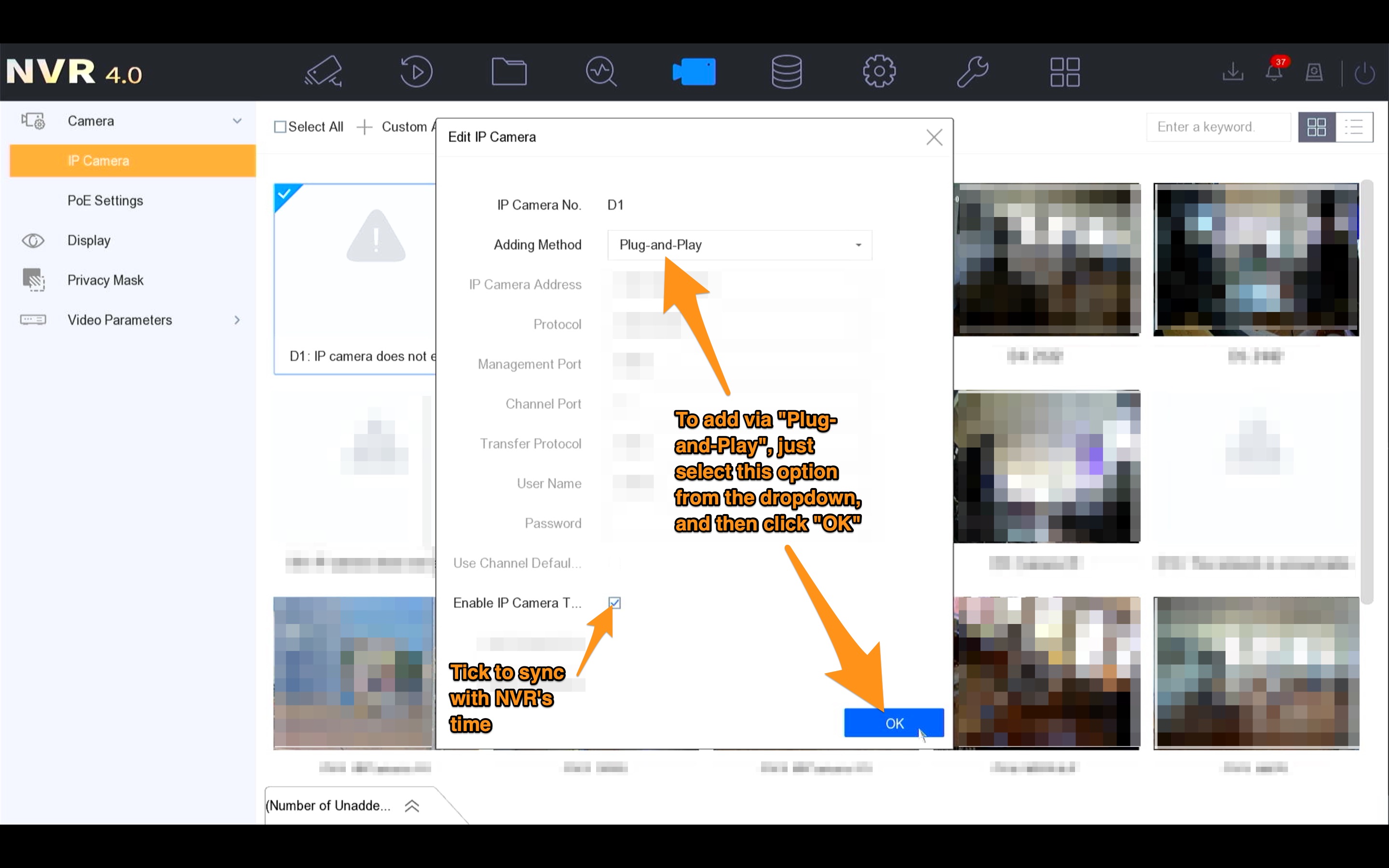Viewport: 1389px width, 868px height.
Task: Open the analytics graph icon
Action: coord(600,71)
